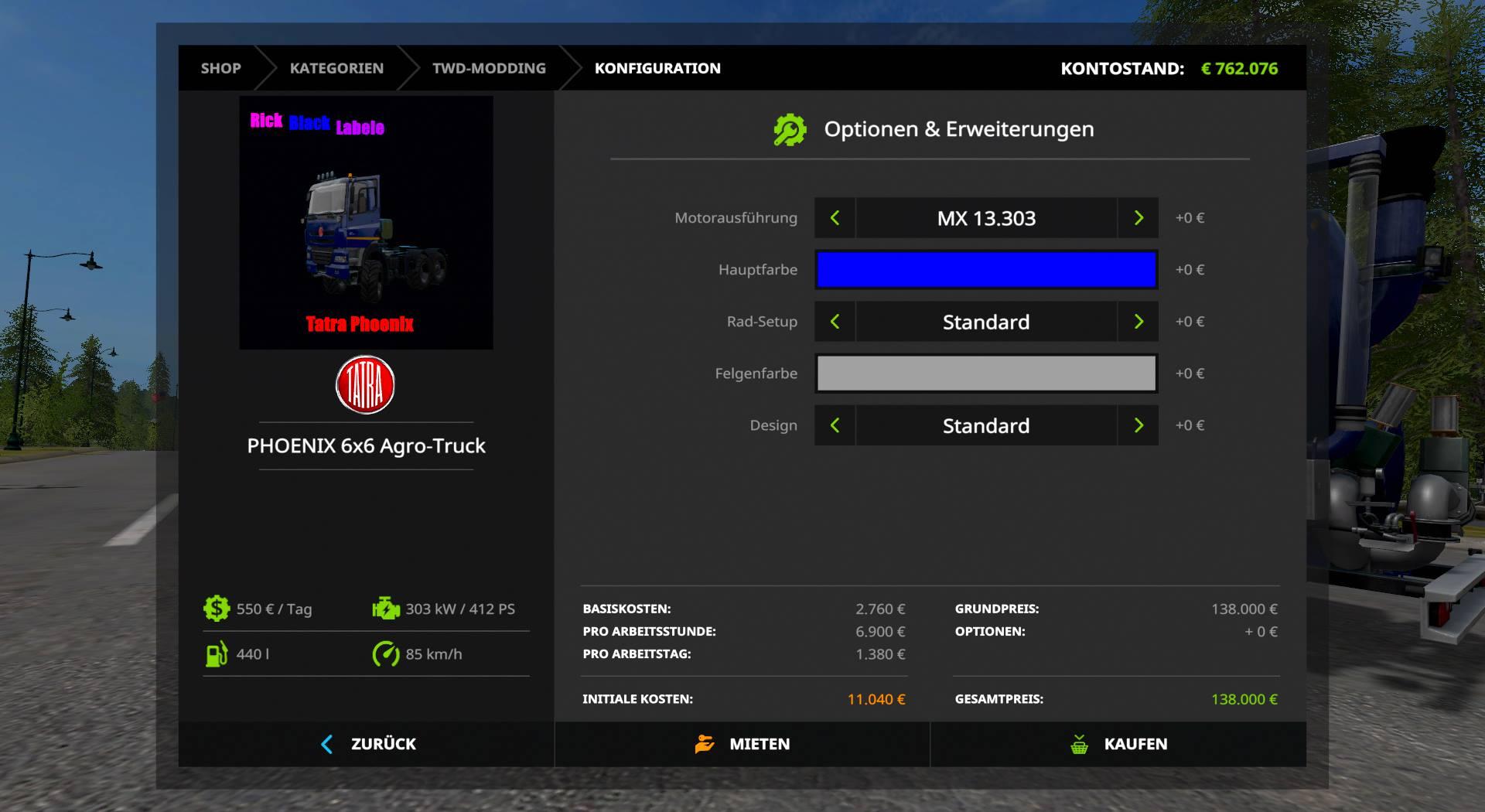Click the Tatra Phoenix truck preview image

pos(366,223)
